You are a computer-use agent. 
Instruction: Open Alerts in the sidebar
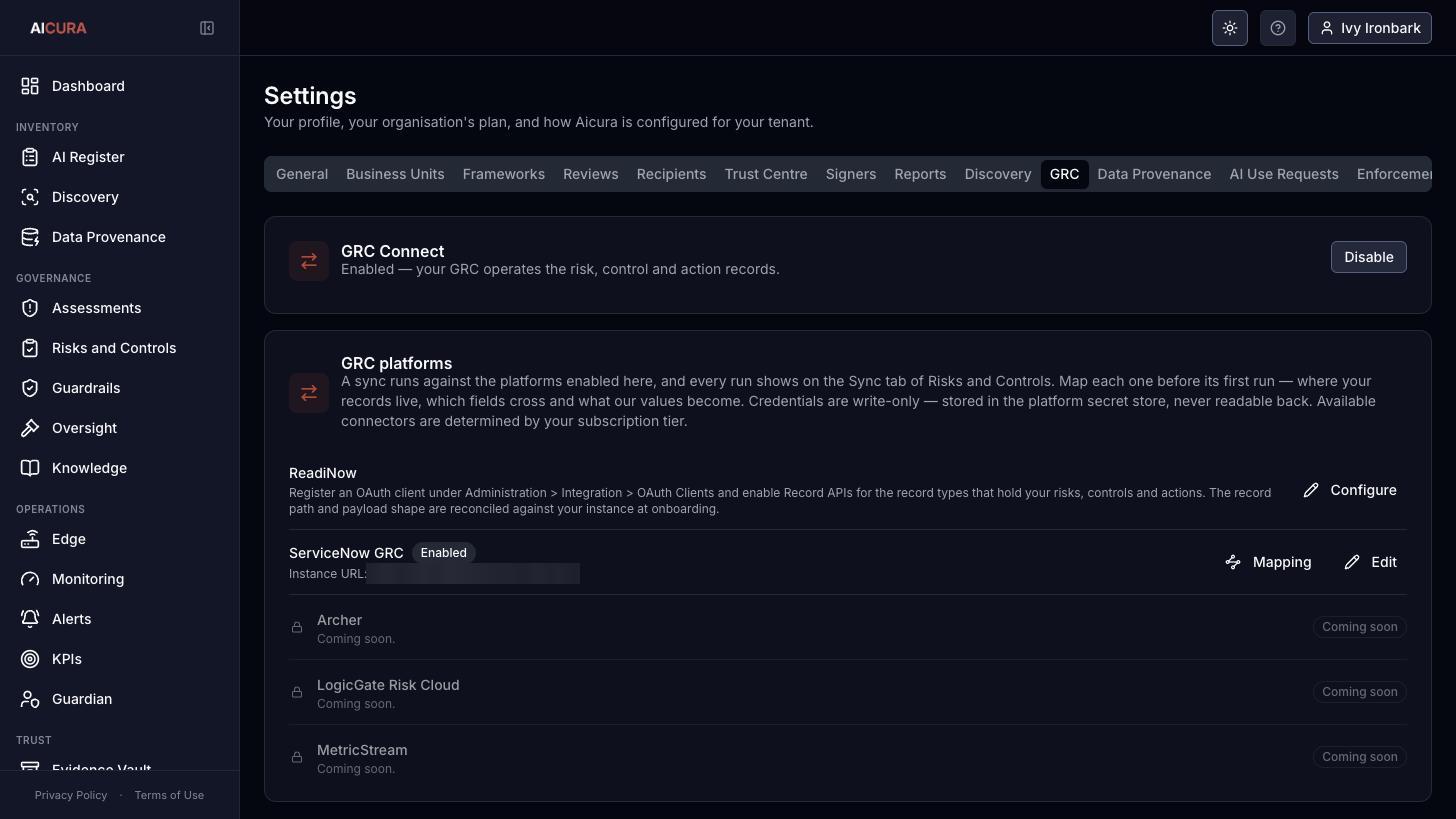click(x=119, y=619)
